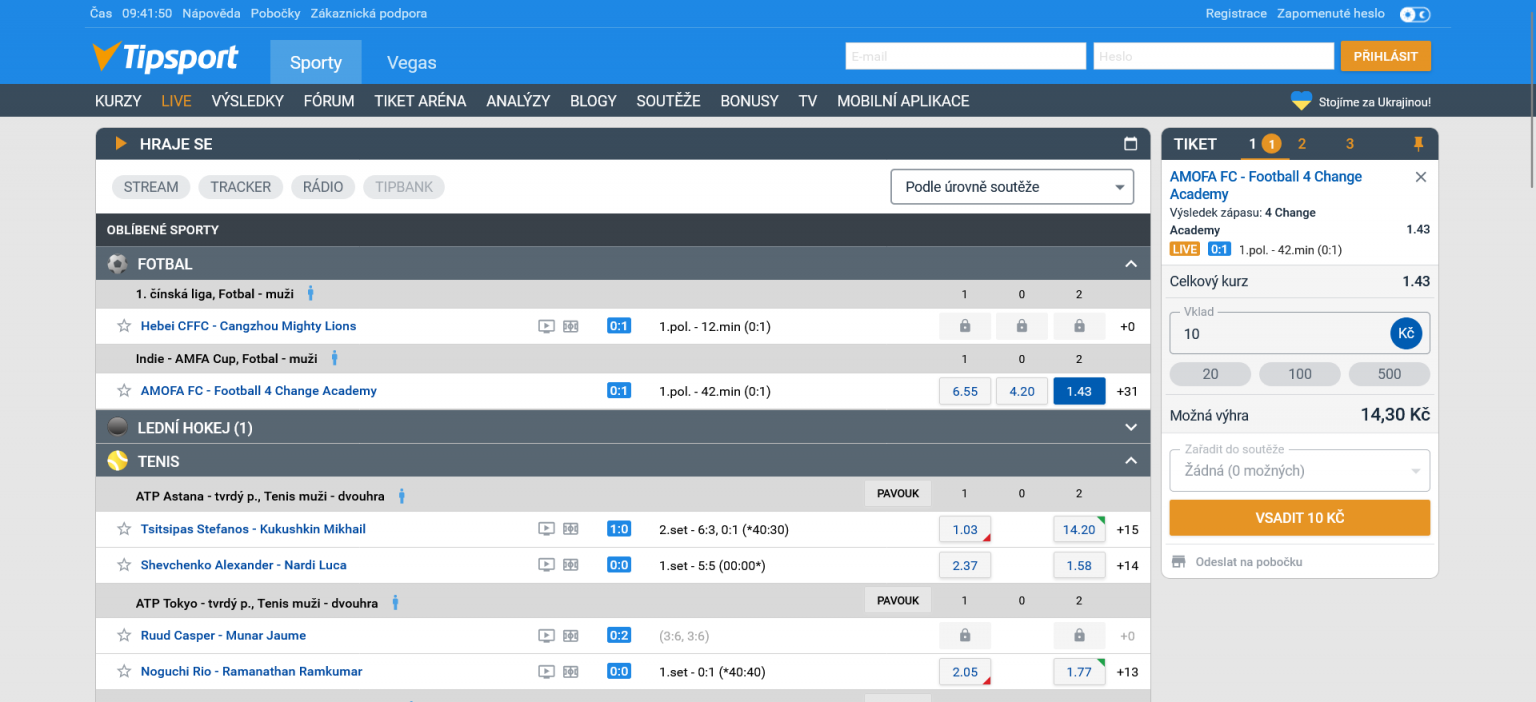Toggle the dark mode switch in the top bar
The width and height of the screenshot is (1536, 702).
click(x=1414, y=14)
